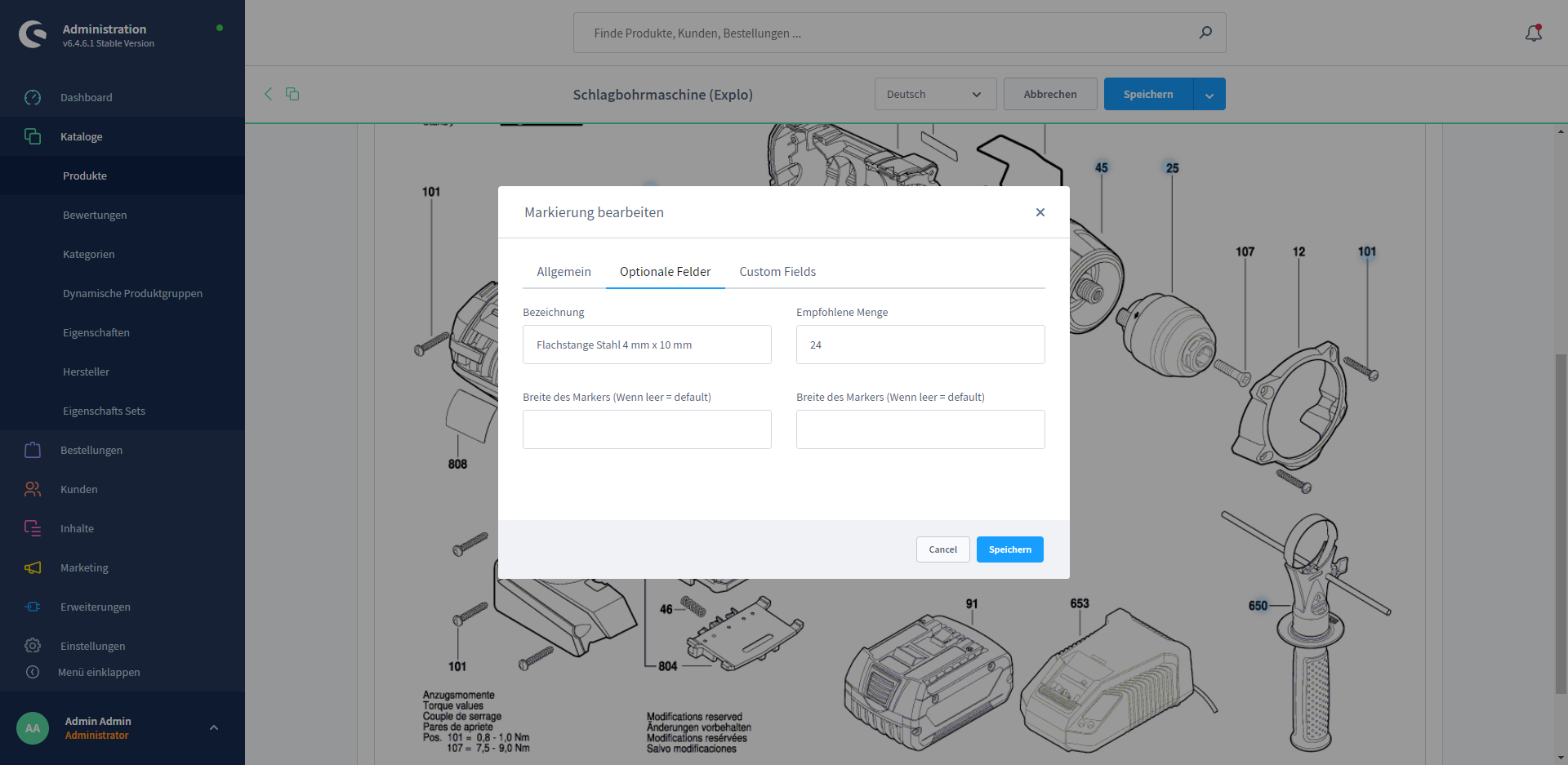
Task: Expand the Admin user menu chevron
Action: click(214, 727)
